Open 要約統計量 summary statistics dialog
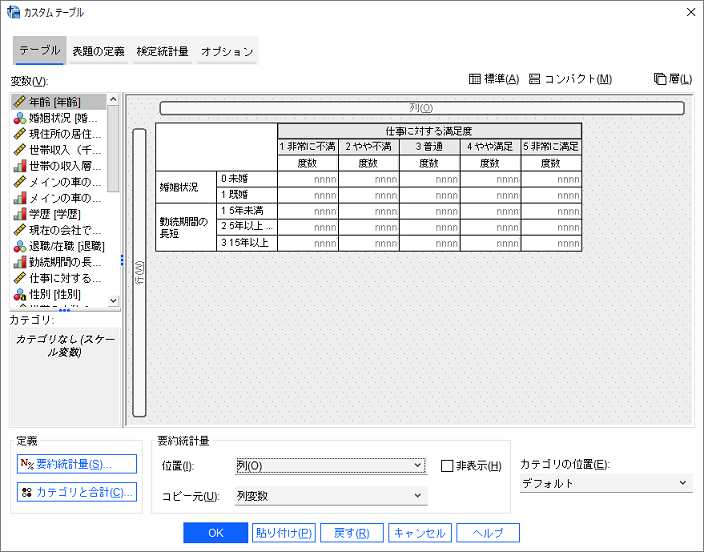Image resolution: width=704 pixels, height=552 pixels. pyautogui.click(x=77, y=464)
